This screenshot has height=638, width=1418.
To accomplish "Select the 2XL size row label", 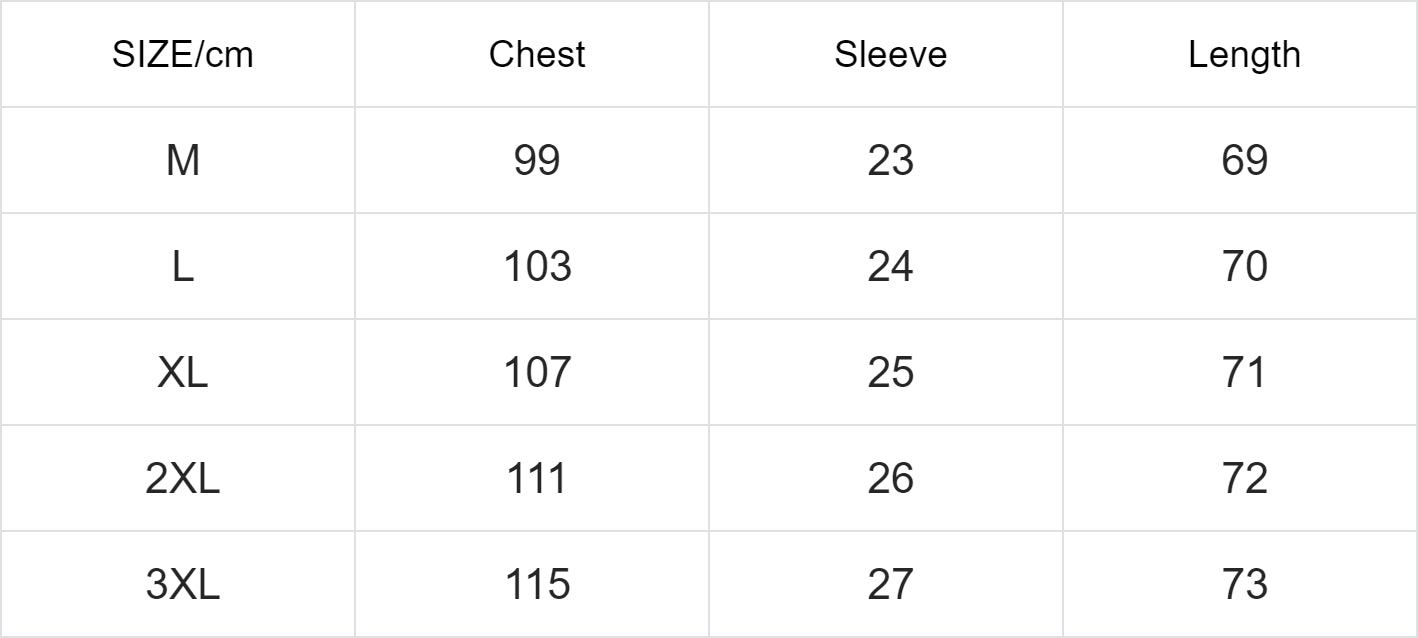I will pyautogui.click(x=182, y=479).
